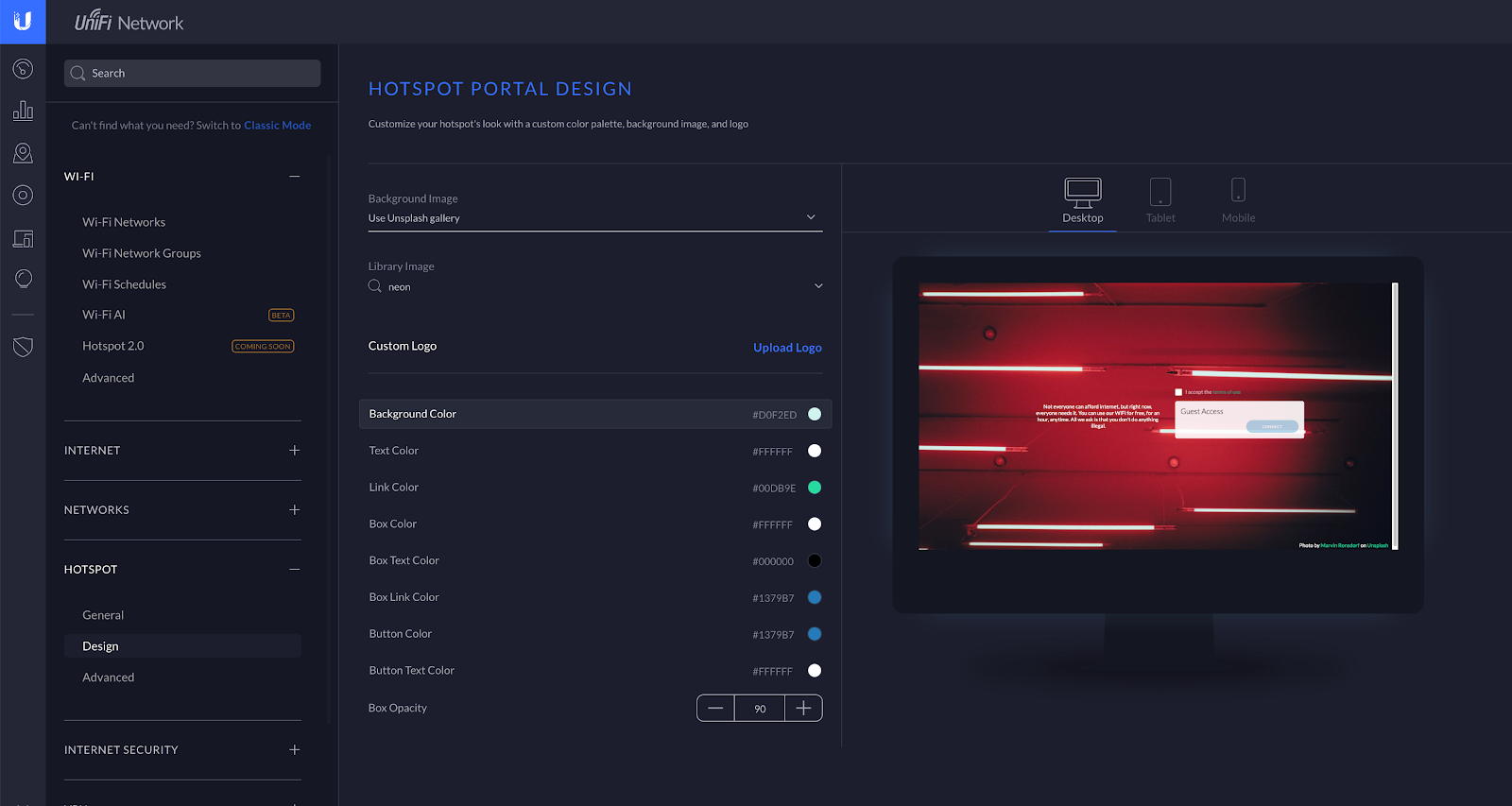
Task: Open the Background Image dropdown
Action: pyautogui.click(x=595, y=218)
